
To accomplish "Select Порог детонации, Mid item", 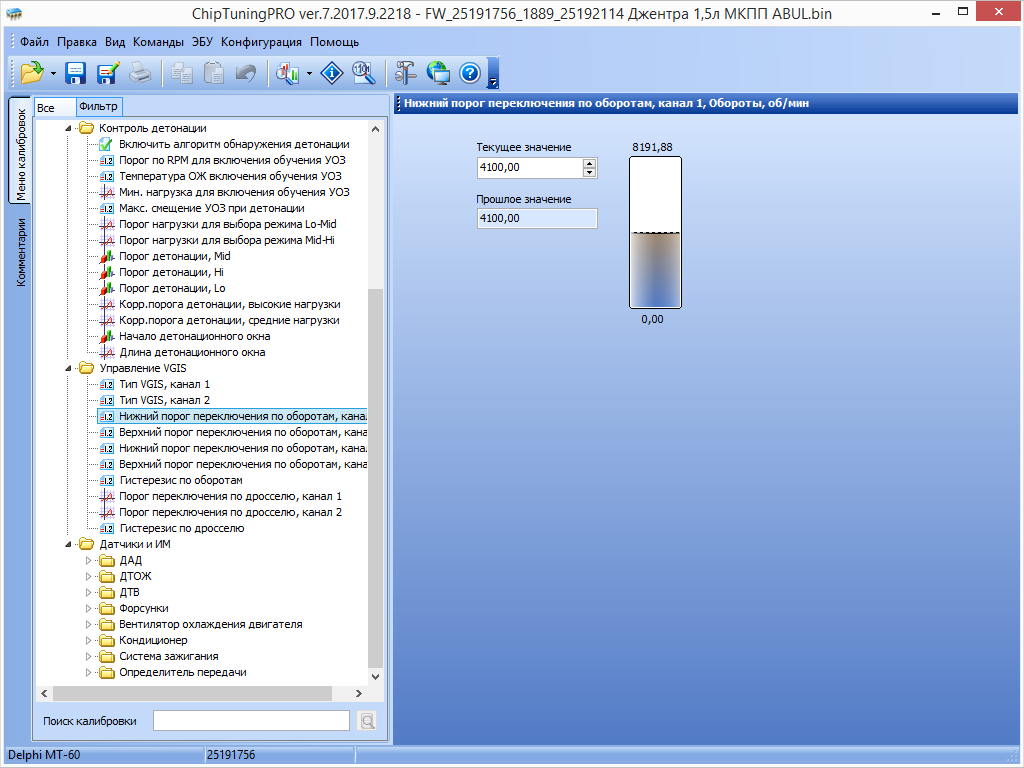I will pyautogui.click(x=174, y=256).
